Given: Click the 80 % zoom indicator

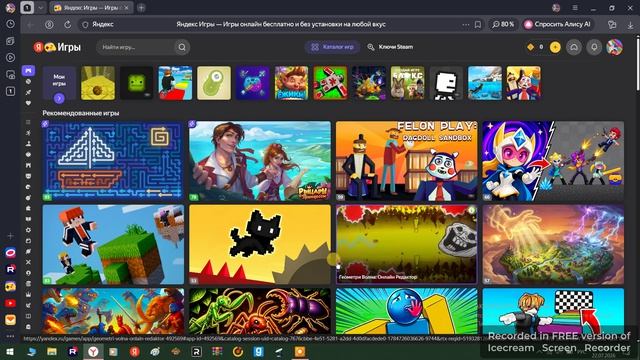Looking at the screenshot, I should click(503, 24).
